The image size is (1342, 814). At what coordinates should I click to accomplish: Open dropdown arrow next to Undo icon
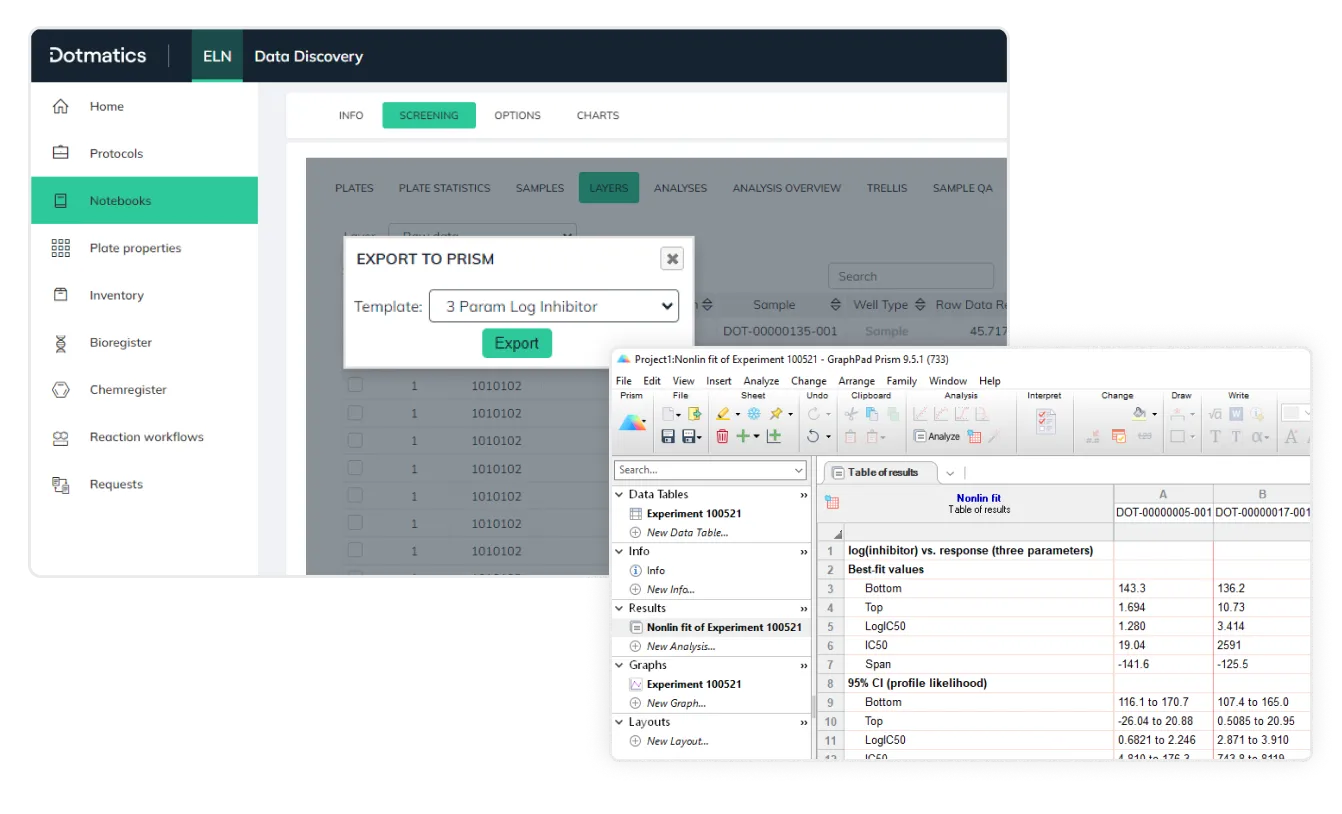tap(828, 436)
